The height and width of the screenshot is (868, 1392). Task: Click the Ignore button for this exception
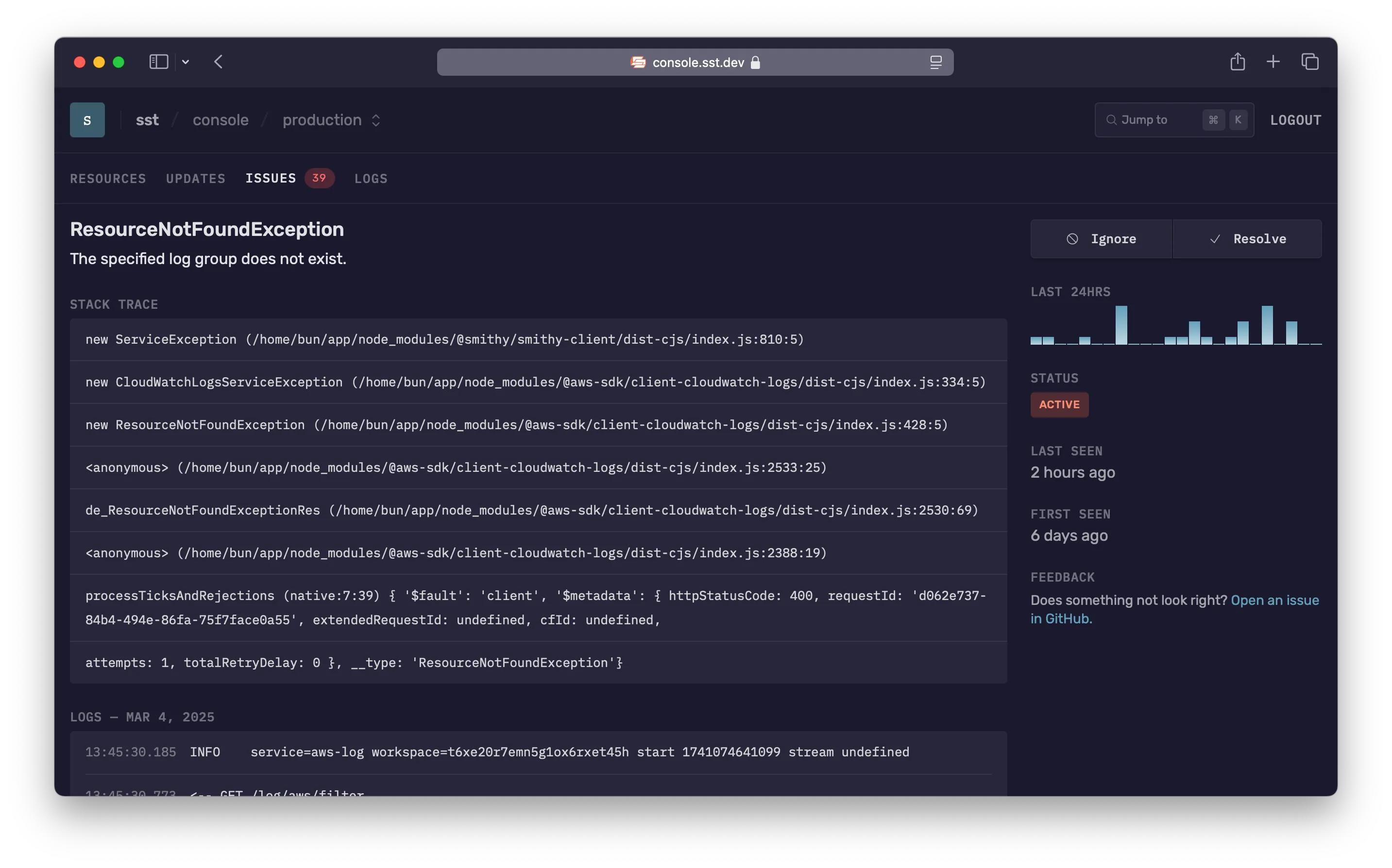click(x=1101, y=238)
